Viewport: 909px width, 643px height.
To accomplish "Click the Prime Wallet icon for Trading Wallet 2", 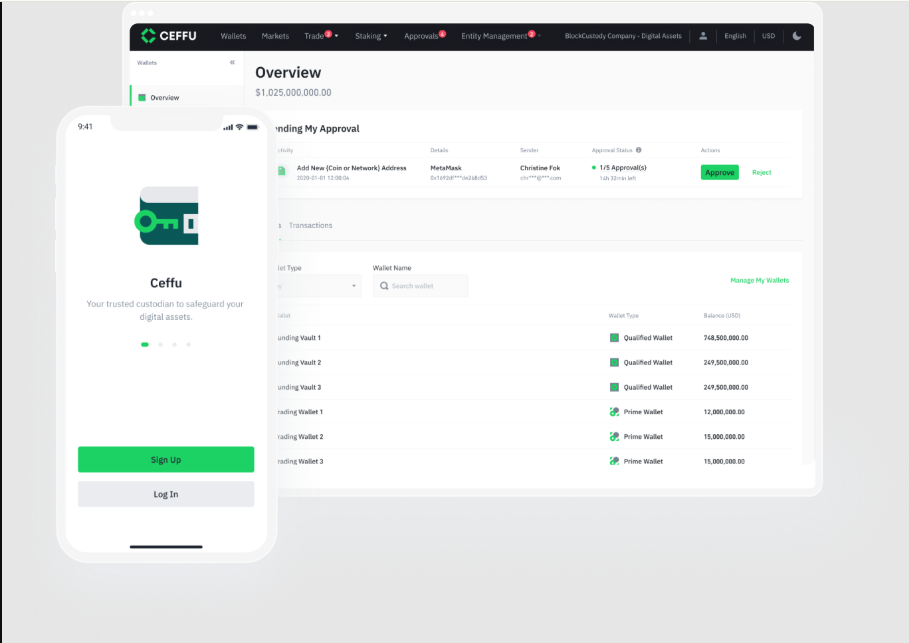I will pos(614,437).
